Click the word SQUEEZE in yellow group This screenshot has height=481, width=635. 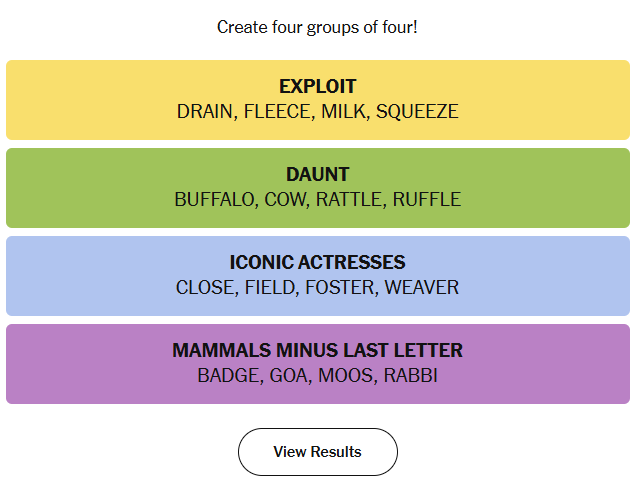tap(417, 112)
